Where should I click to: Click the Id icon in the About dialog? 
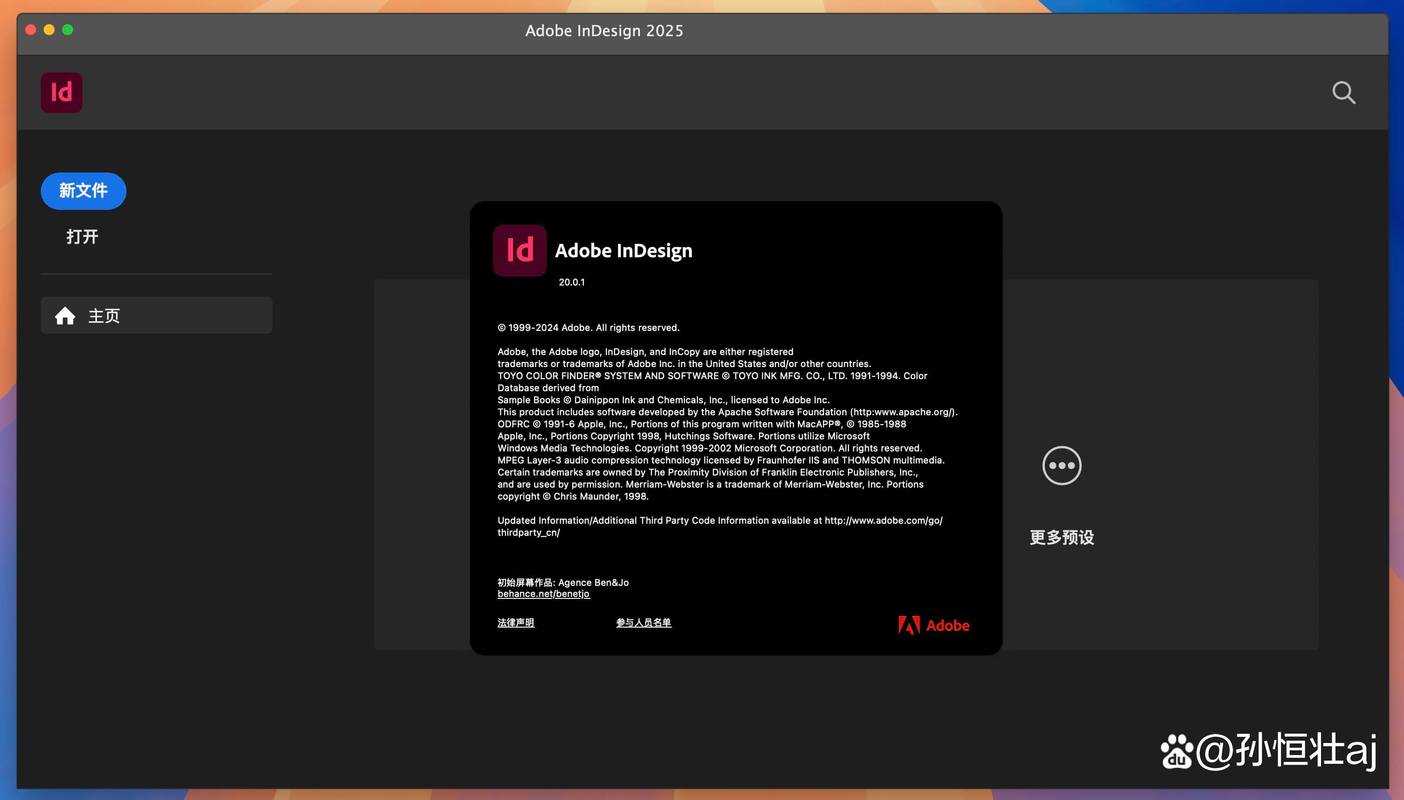(x=520, y=250)
